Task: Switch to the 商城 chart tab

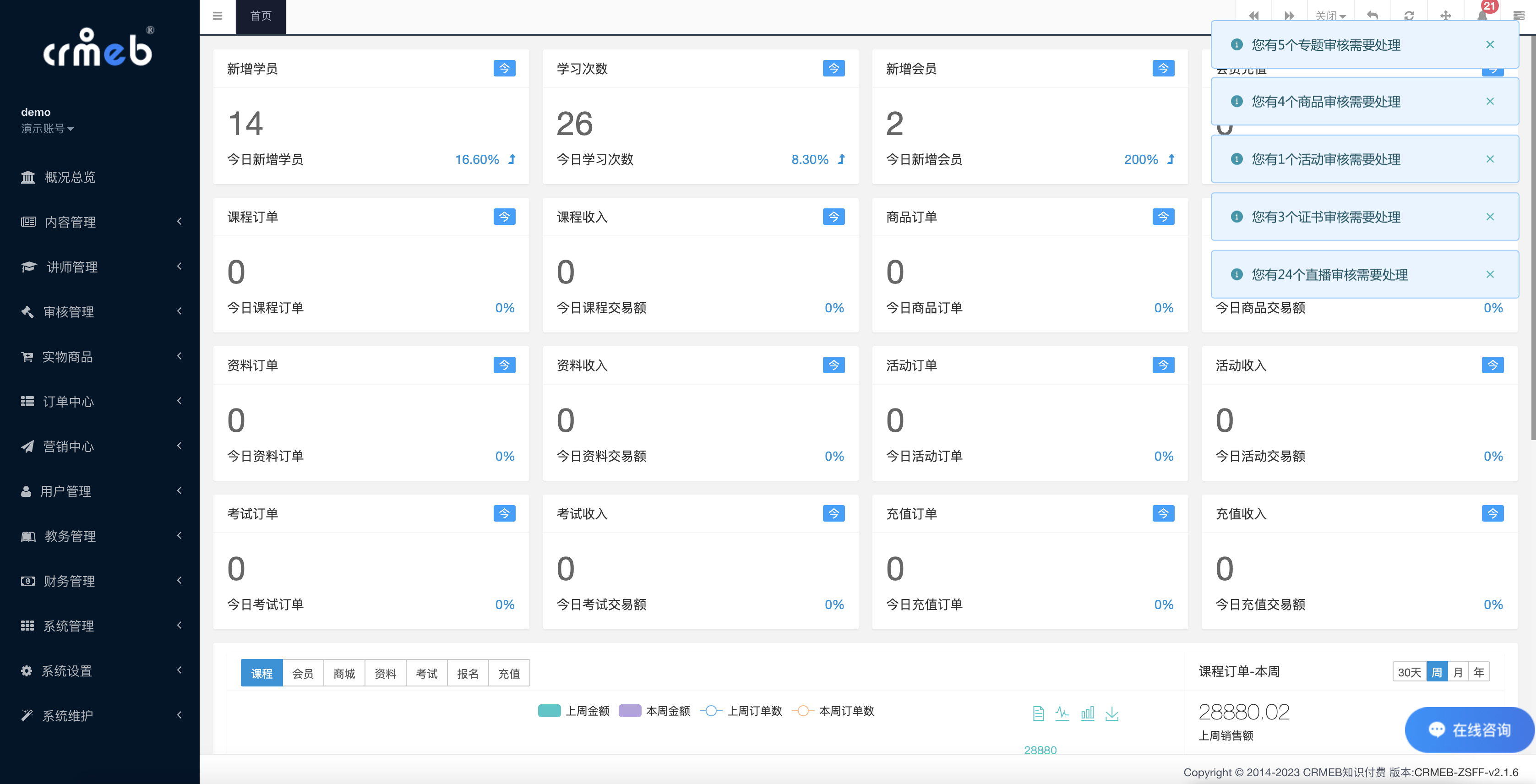Action: (x=344, y=674)
